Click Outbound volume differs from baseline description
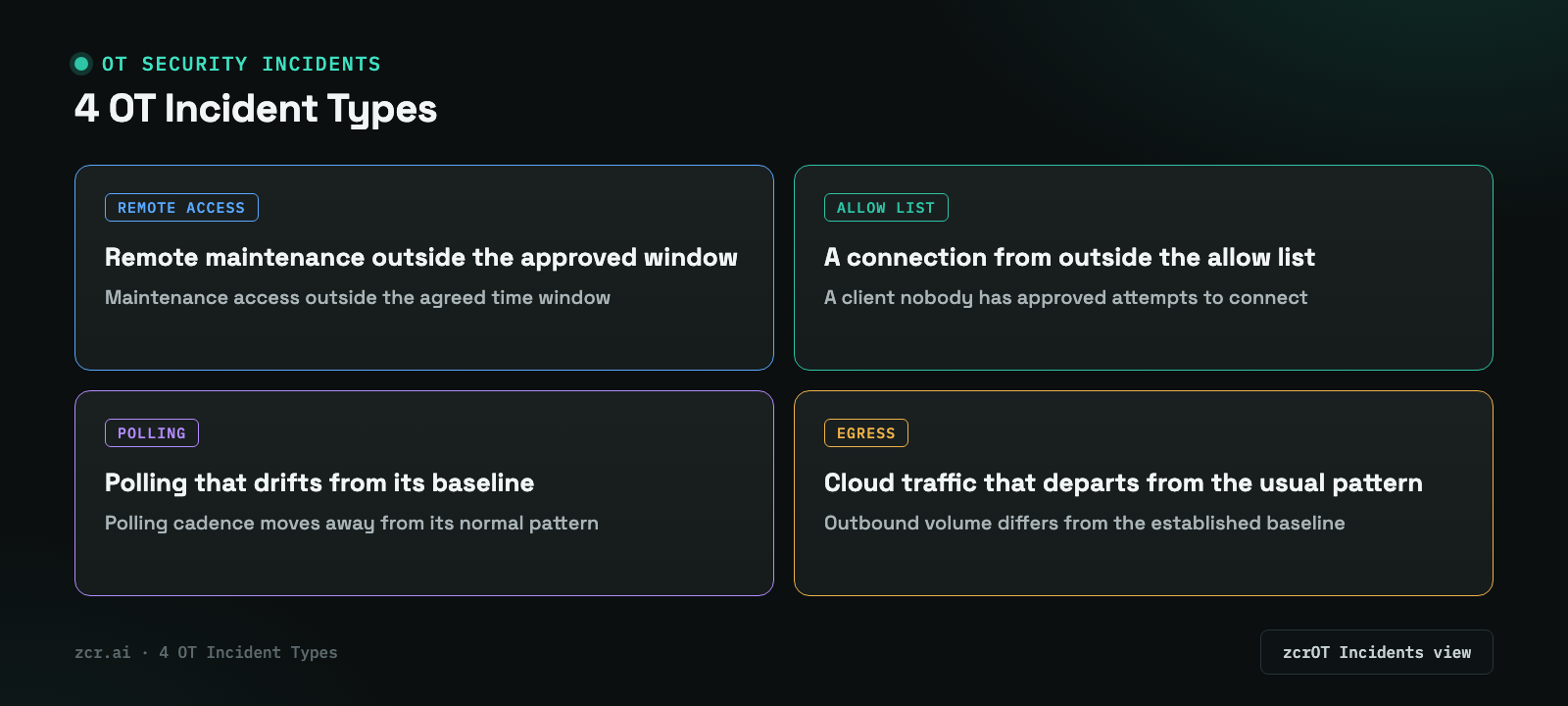Screen dimensions: 1568x706 tap(1084, 523)
